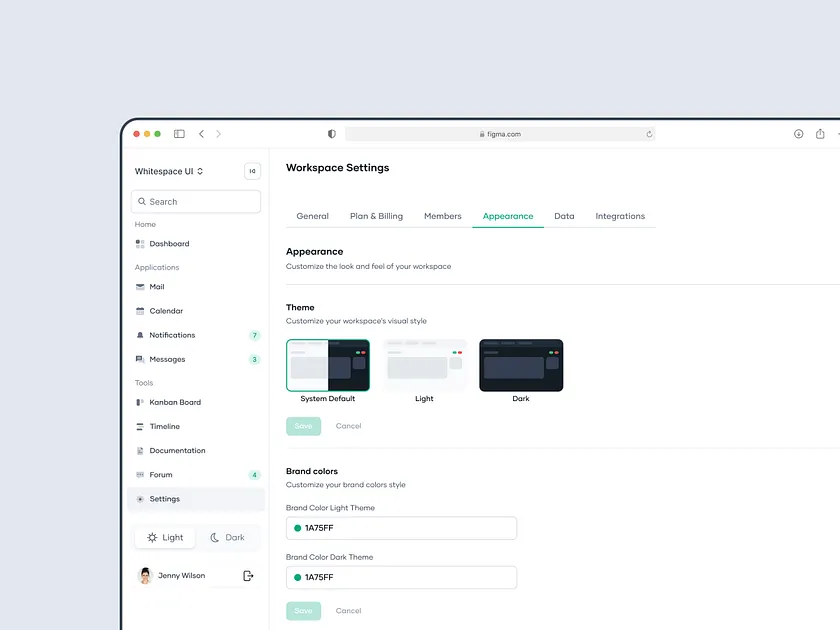Viewport: 840px width, 630px height.
Task: Open Dashboard from the sidebar
Action: coord(196,244)
